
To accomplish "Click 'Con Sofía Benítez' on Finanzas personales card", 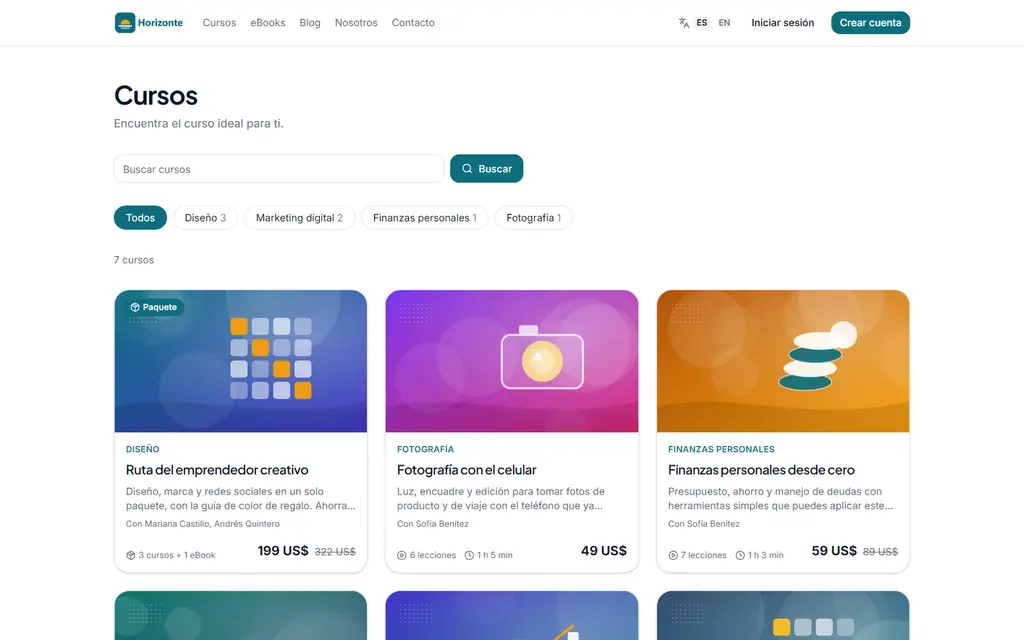I will 704,524.
